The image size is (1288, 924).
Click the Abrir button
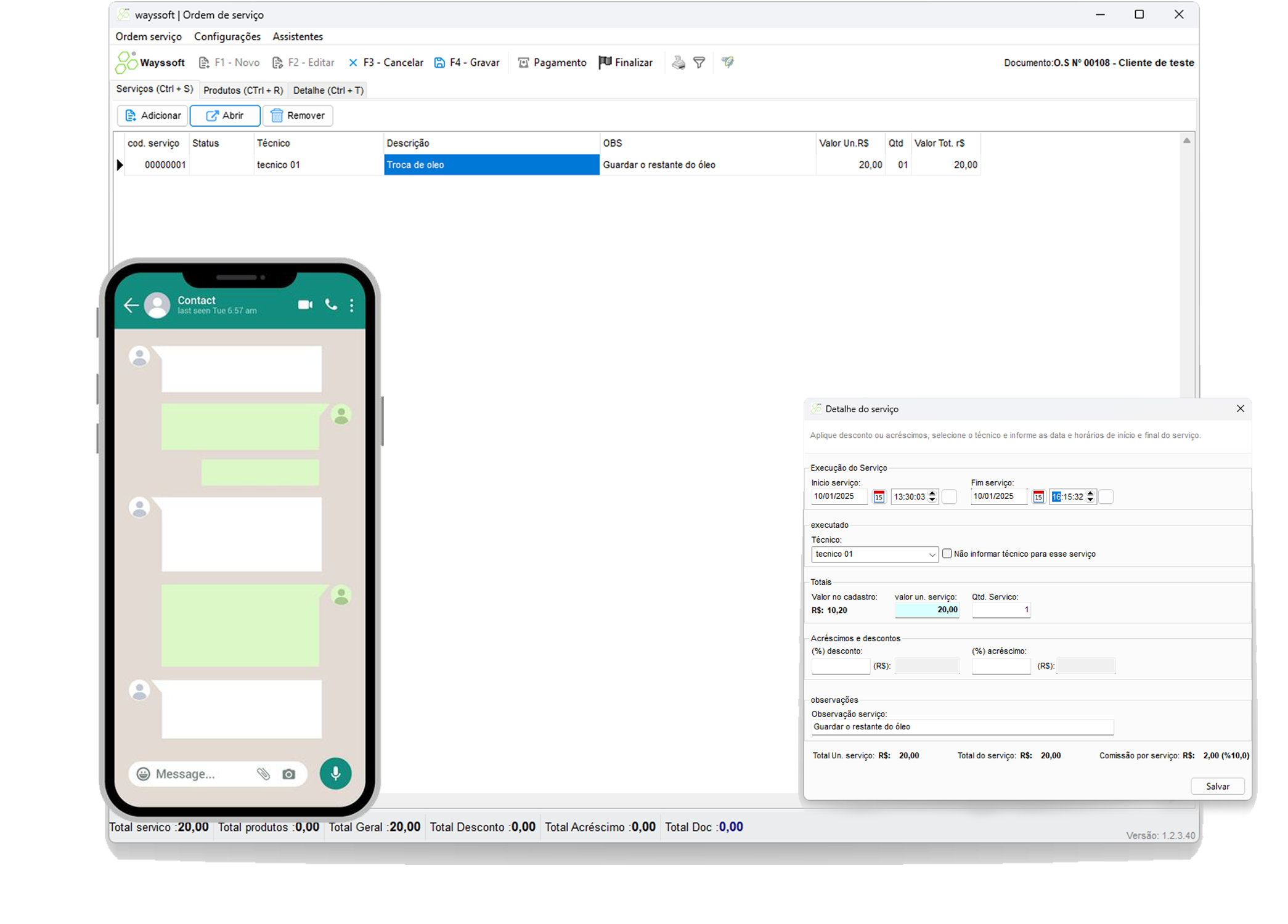click(x=225, y=116)
